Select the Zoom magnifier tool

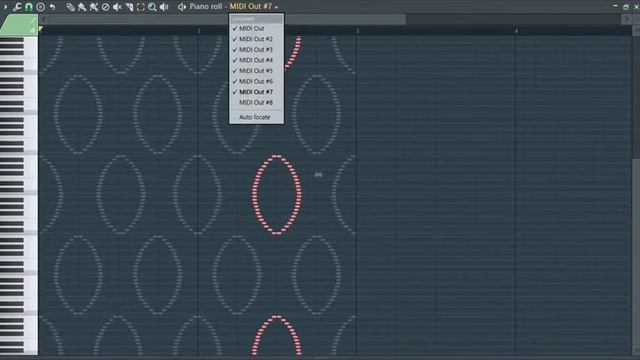(152, 7)
